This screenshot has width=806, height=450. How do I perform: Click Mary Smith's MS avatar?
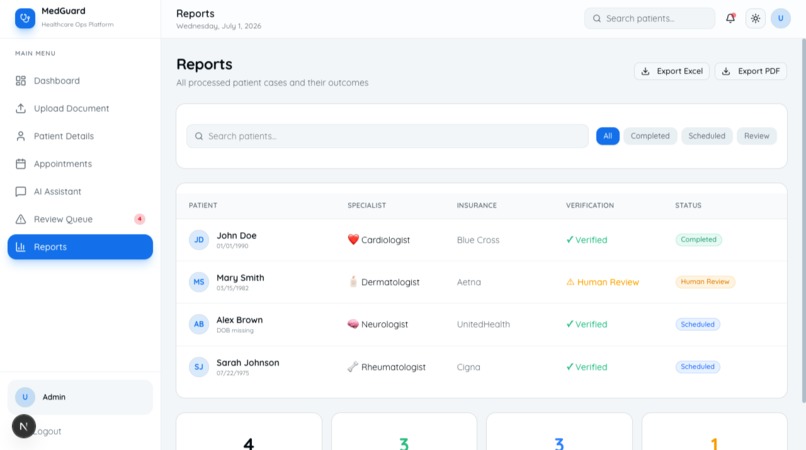point(198,282)
